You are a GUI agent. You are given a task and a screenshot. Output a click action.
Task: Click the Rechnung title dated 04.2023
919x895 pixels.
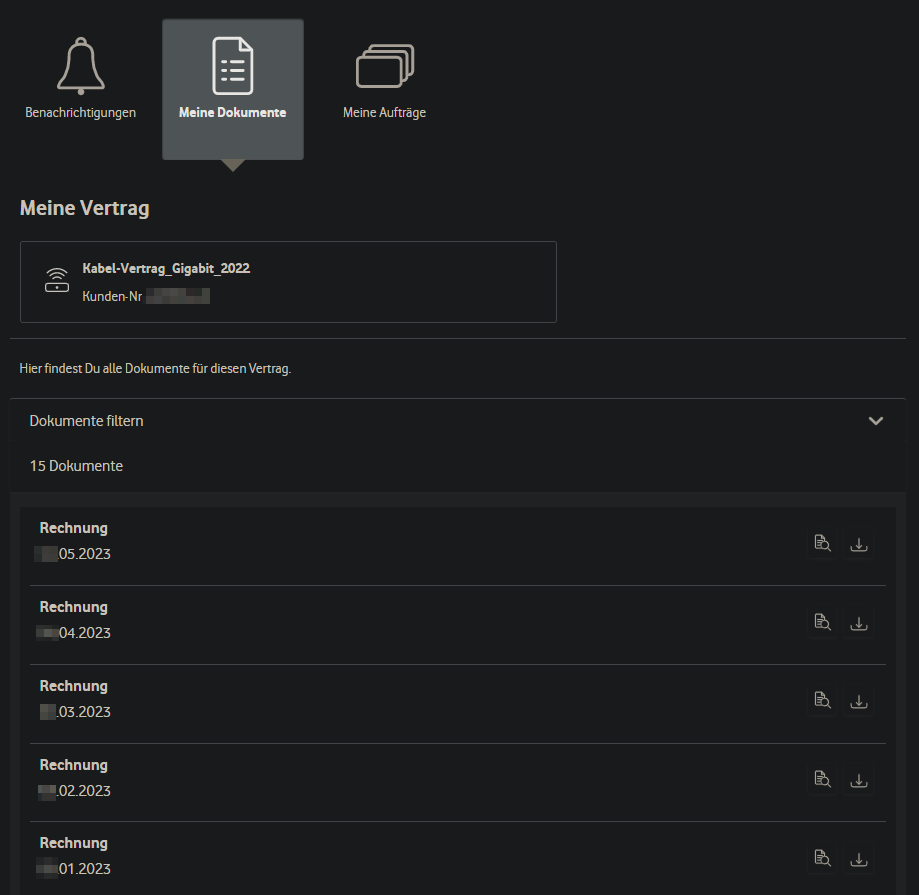[74, 607]
